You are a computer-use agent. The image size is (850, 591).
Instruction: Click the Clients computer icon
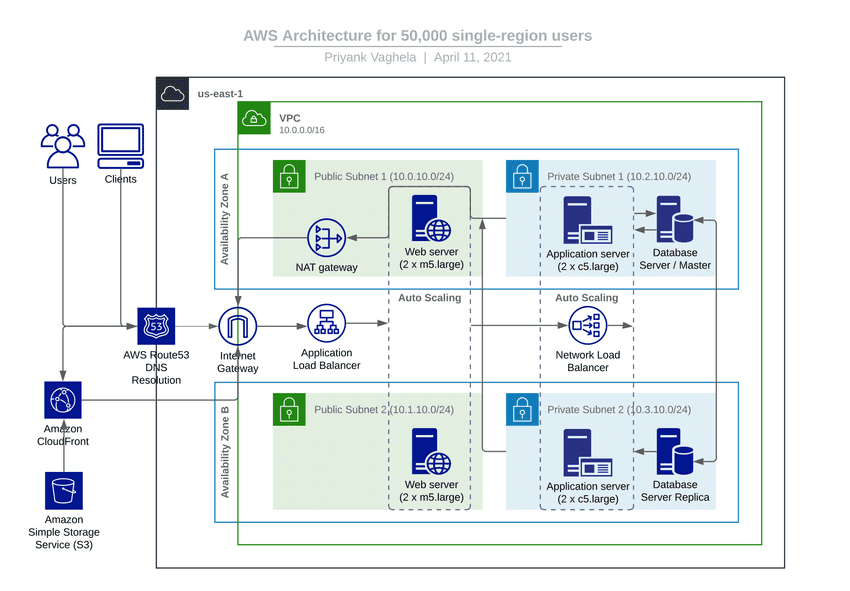pos(120,146)
